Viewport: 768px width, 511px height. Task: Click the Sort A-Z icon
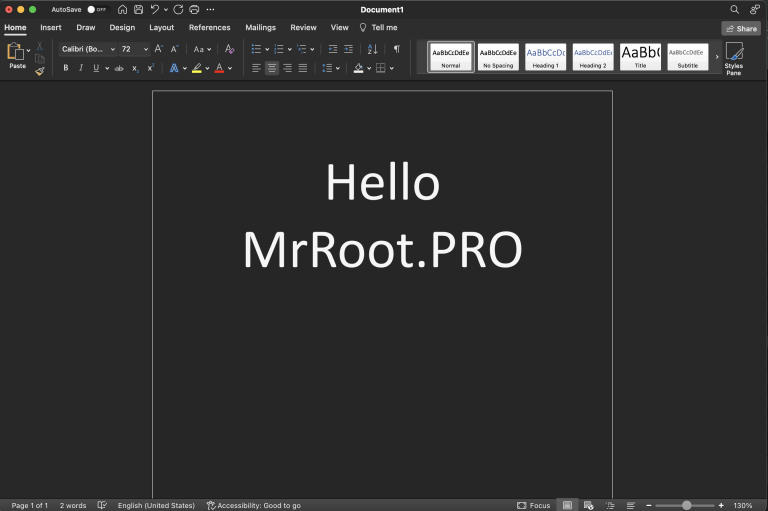coord(373,49)
